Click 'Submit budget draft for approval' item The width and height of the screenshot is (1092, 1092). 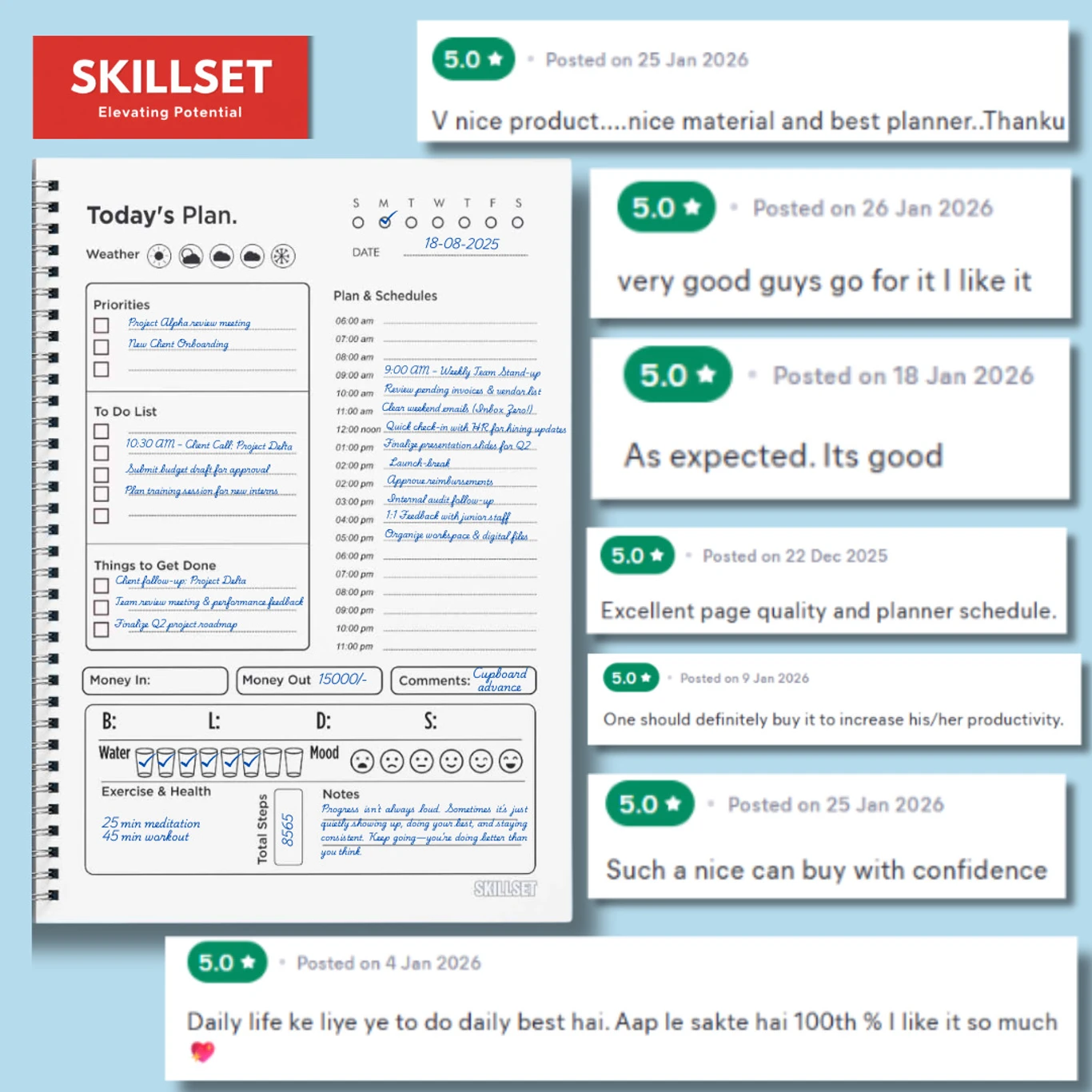[x=197, y=469]
